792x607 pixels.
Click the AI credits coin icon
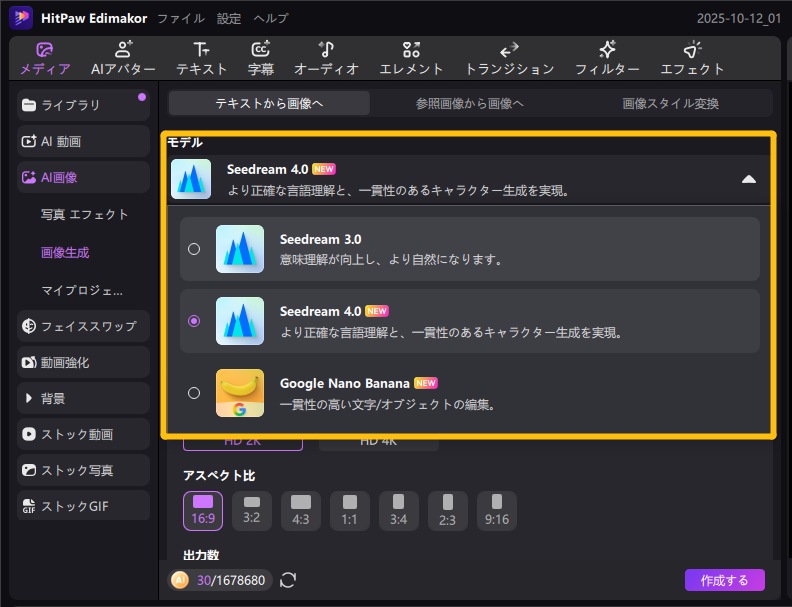pyautogui.click(x=180, y=580)
